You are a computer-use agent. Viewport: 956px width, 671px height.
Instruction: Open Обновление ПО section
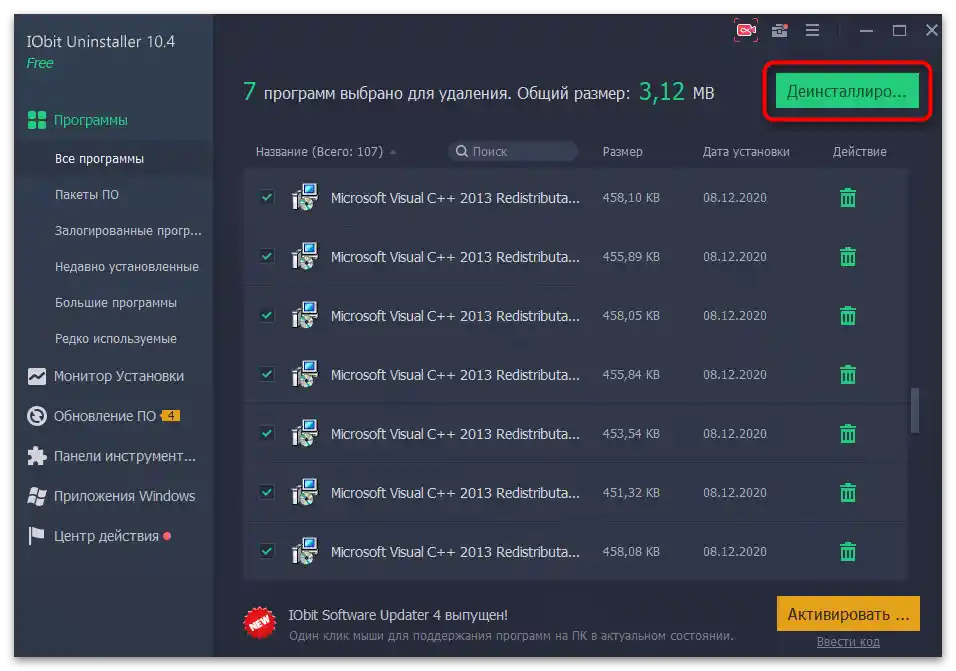(105, 416)
